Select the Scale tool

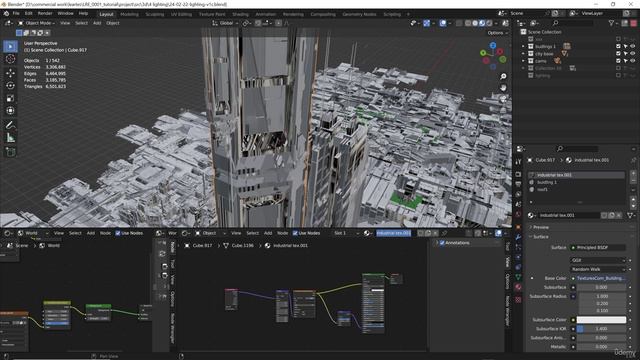tap(11, 98)
